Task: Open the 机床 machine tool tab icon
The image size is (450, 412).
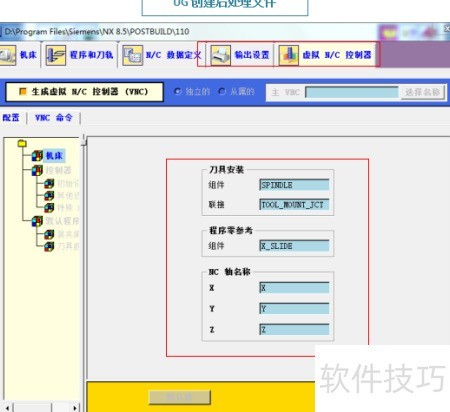Action: (7, 55)
